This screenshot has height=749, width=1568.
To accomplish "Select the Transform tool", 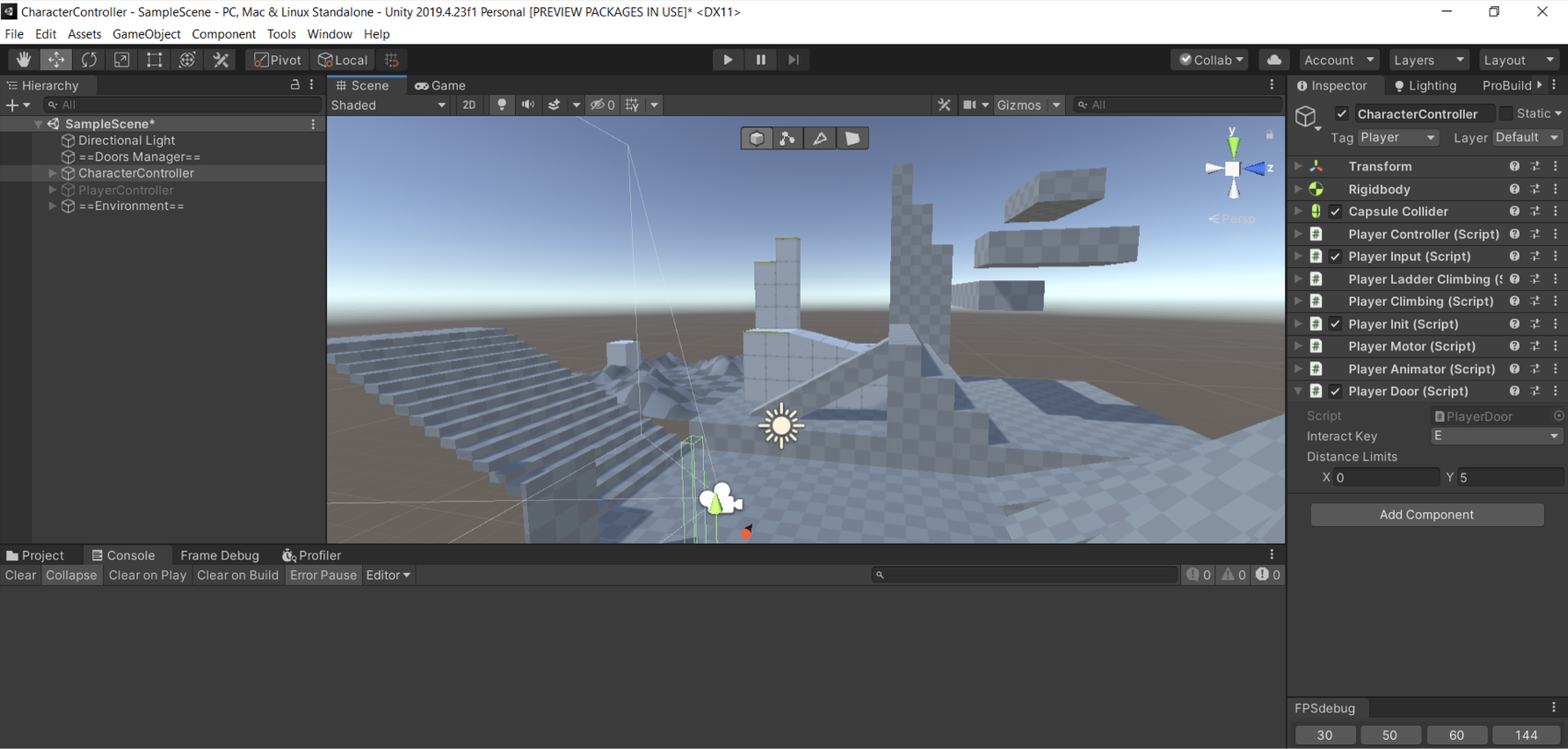I will click(187, 60).
